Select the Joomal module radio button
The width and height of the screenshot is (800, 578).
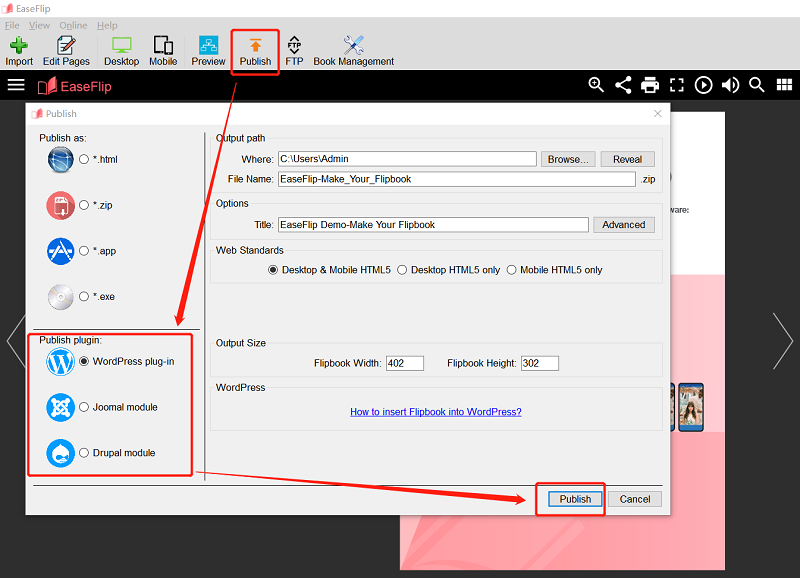[84, 407]
